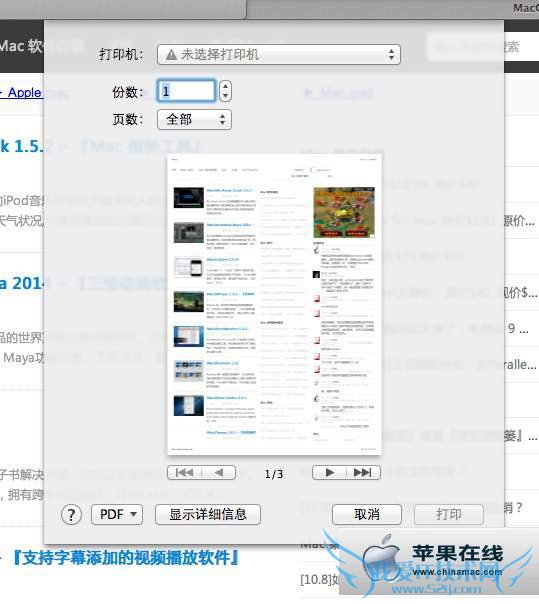Go to previous preview page
Image resolution: width=539 pixels, height=604 pixels.
[218, 472]
